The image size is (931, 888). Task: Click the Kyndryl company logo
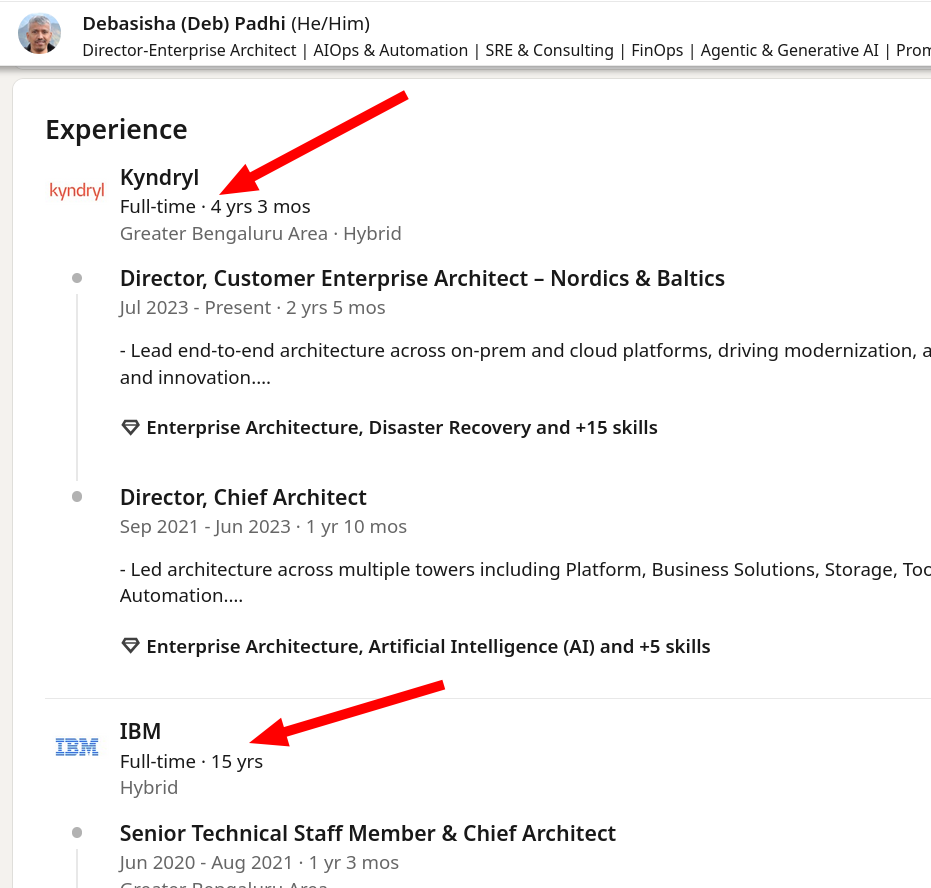point(77,190)
